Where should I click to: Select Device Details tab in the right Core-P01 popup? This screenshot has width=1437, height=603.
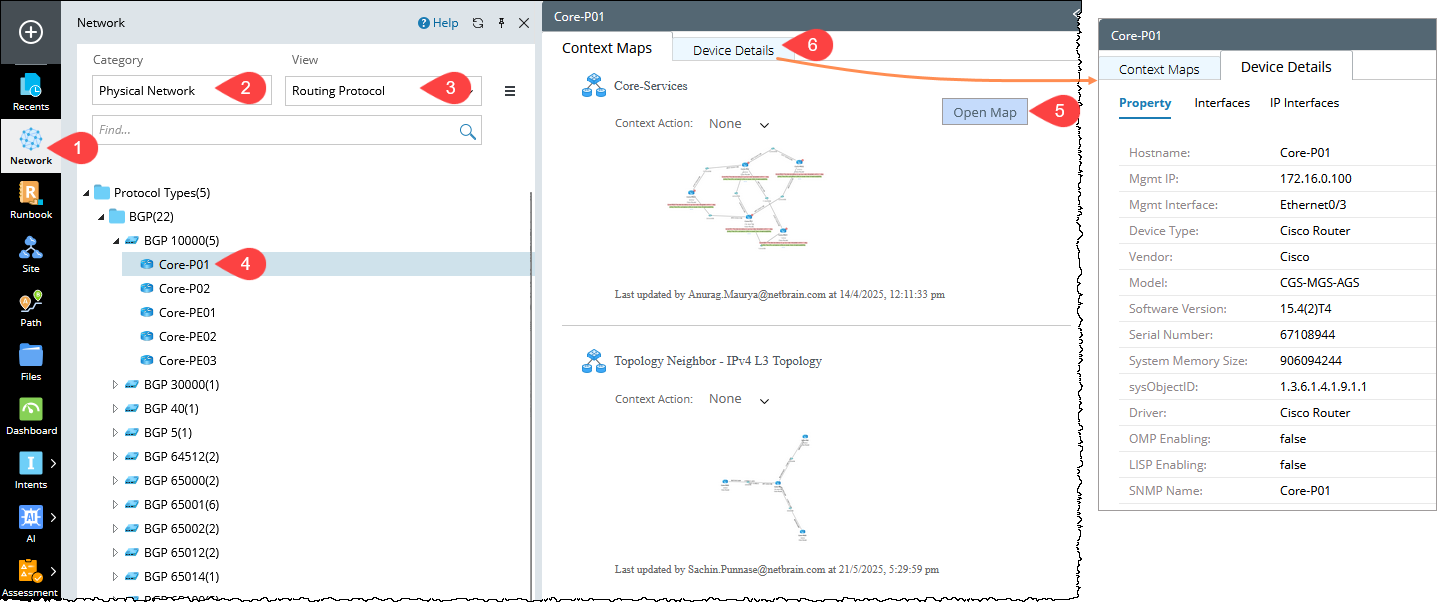1286,67
